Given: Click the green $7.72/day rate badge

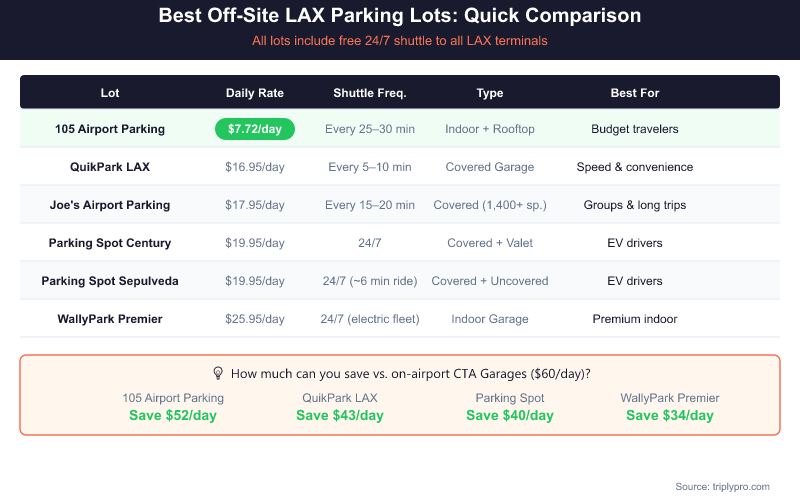Looking at the screenshot, I should [x=255, y=129].
